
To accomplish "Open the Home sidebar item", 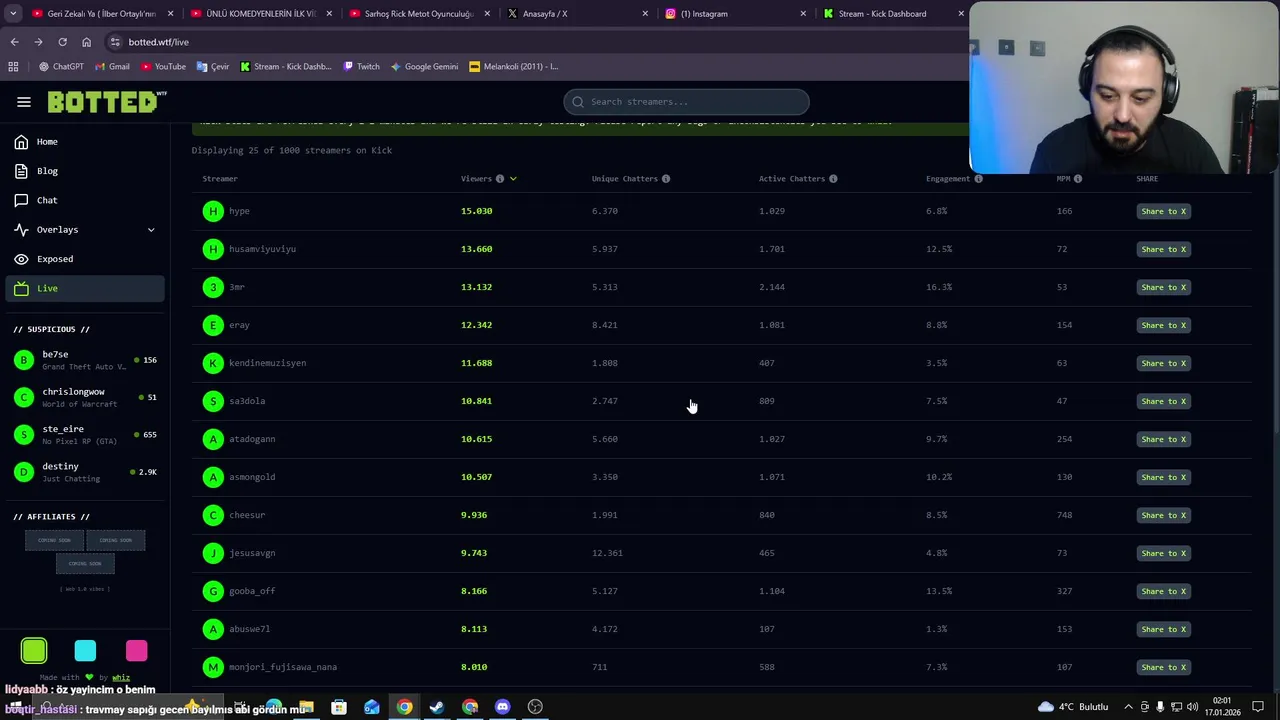I will (85, 142).
